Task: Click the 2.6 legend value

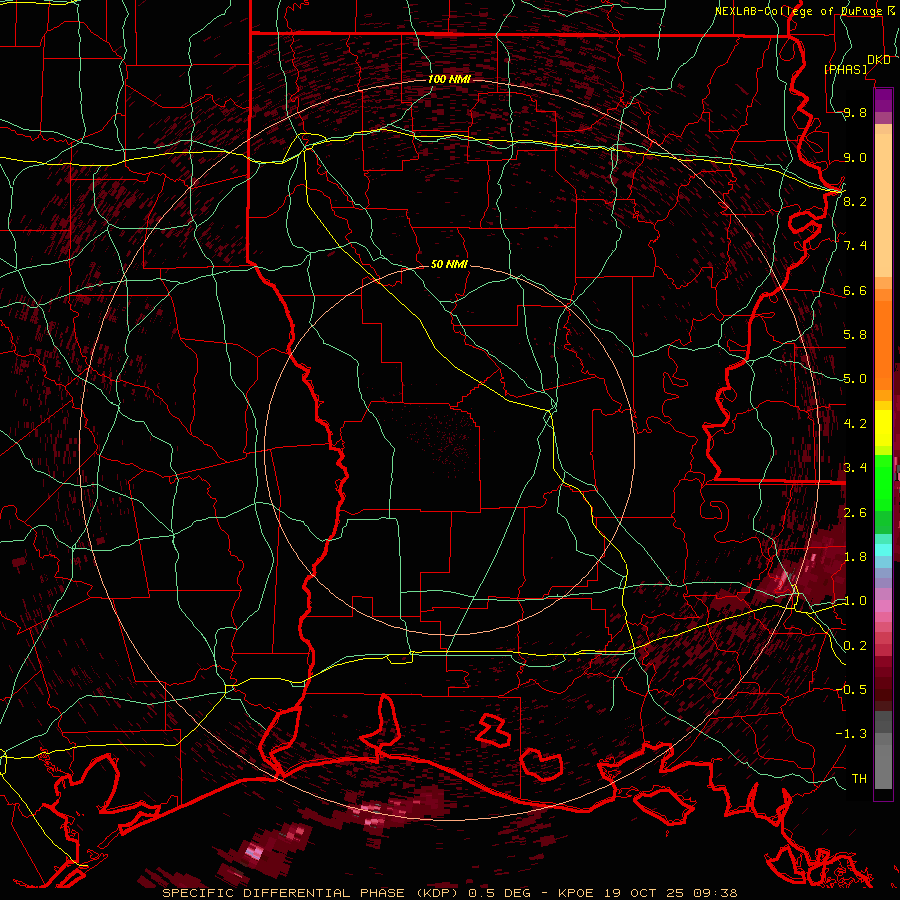Action: (x=855, y=512)
